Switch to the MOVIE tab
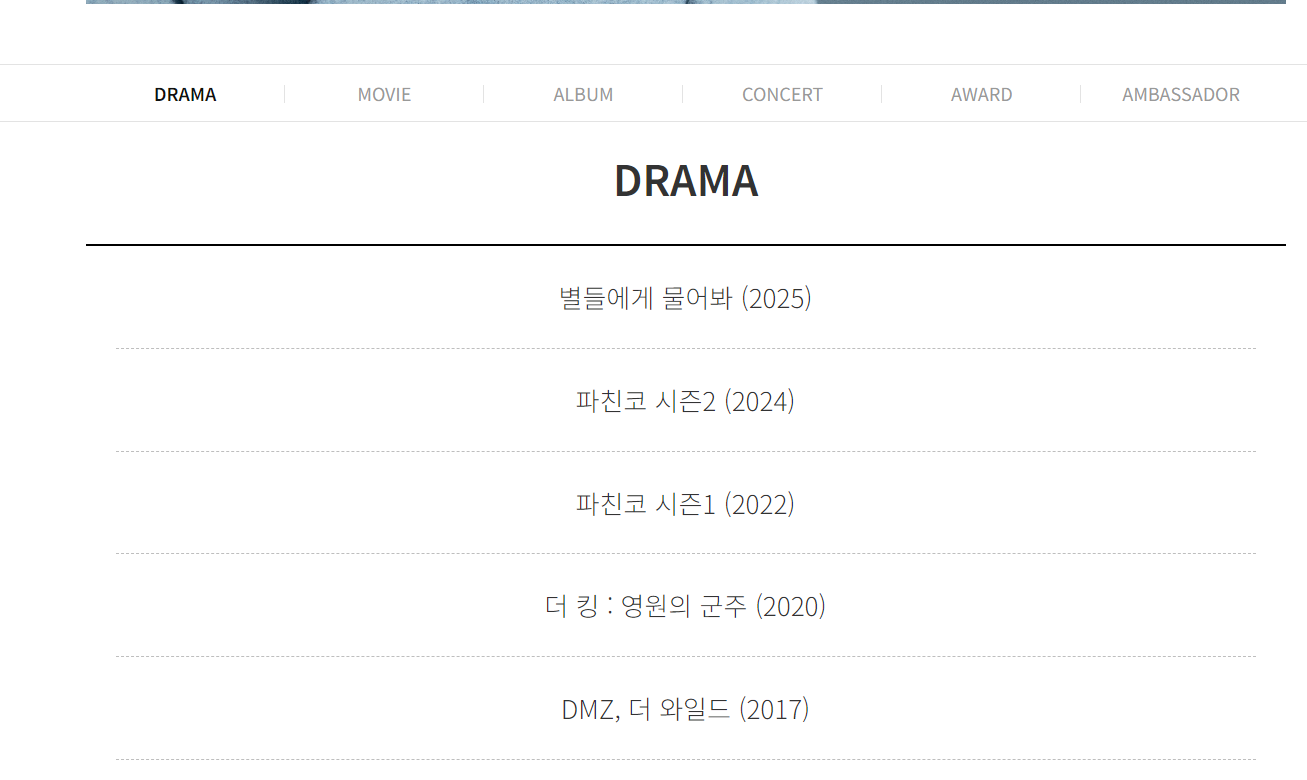The image size is (1307, 780). click(384, 94)
